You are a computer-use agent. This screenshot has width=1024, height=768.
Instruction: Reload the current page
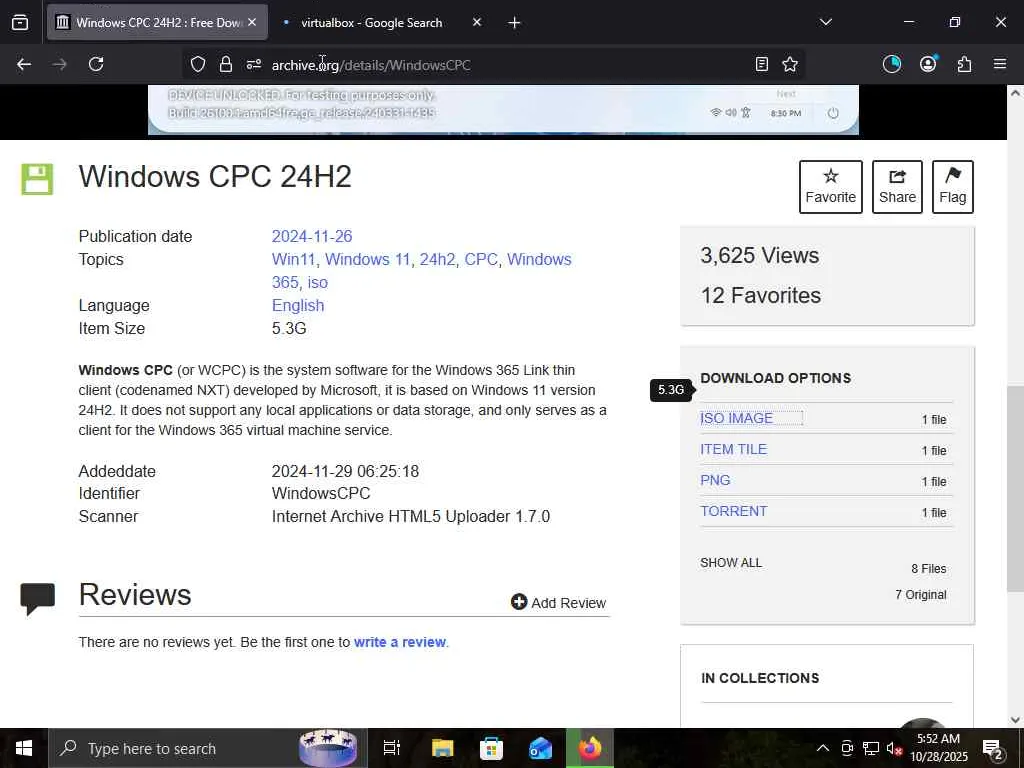[x=96, y=64]
